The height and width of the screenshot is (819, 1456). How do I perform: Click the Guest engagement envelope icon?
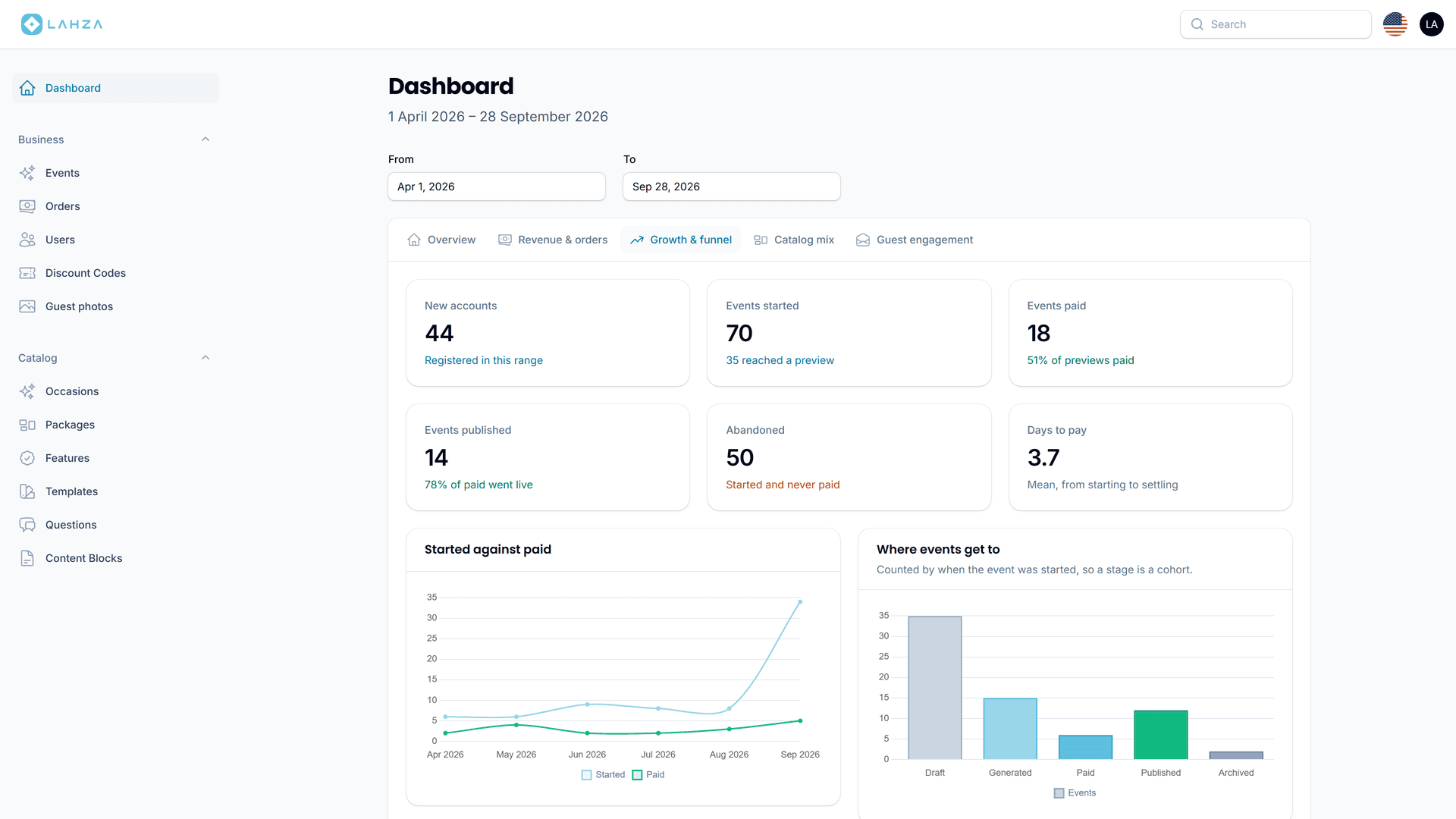pyautogui.click(x=863, y=240)
